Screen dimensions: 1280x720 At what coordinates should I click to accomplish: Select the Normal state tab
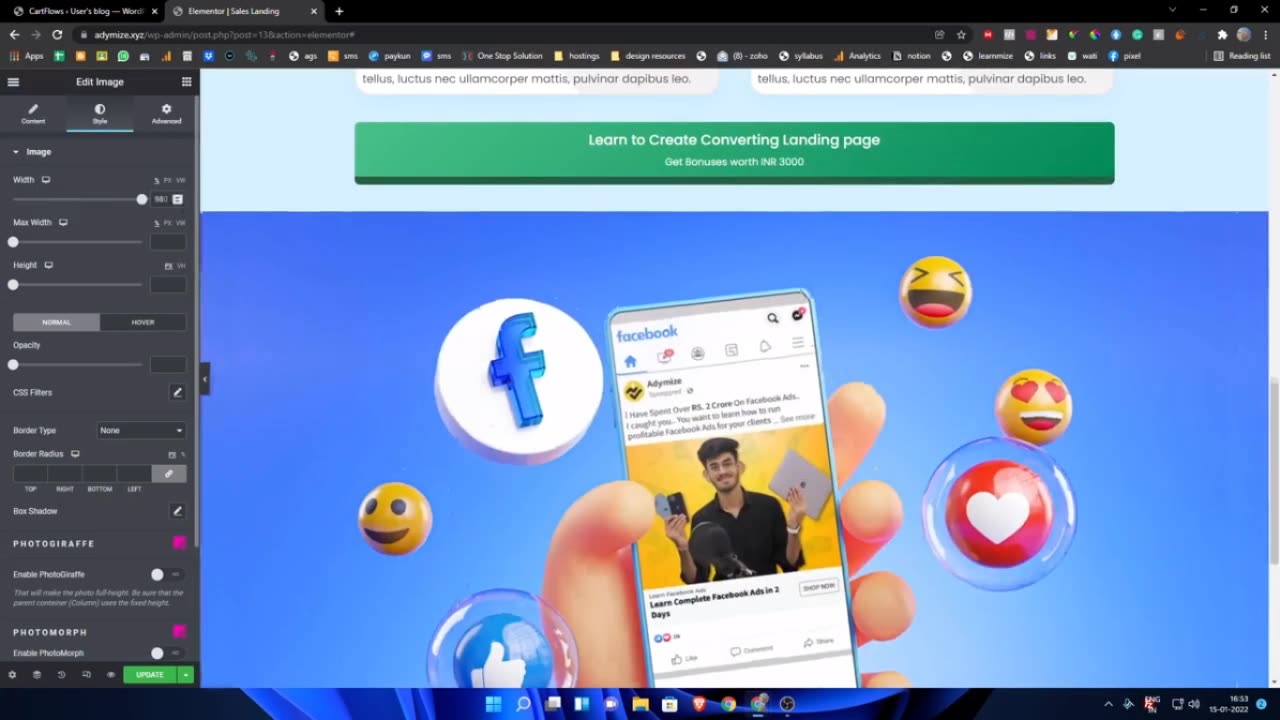[56, 322]
